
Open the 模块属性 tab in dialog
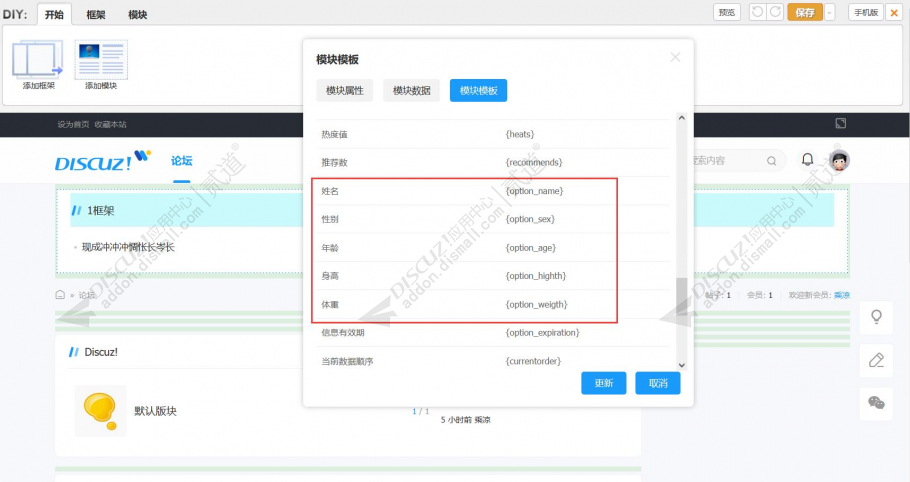click(x=345, y=90)
